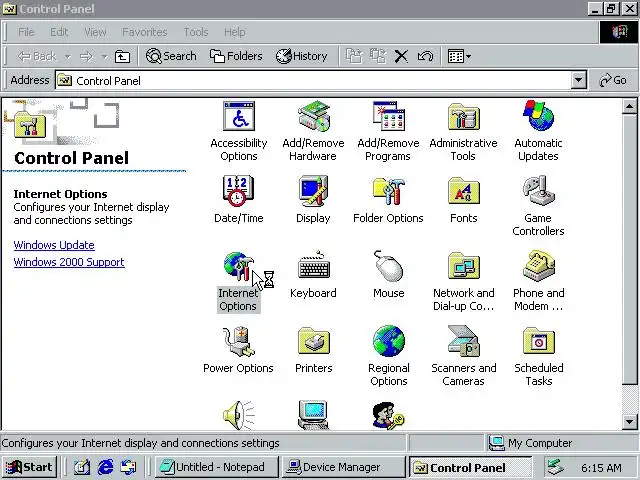Toggle the History pane button

[302, 56]
